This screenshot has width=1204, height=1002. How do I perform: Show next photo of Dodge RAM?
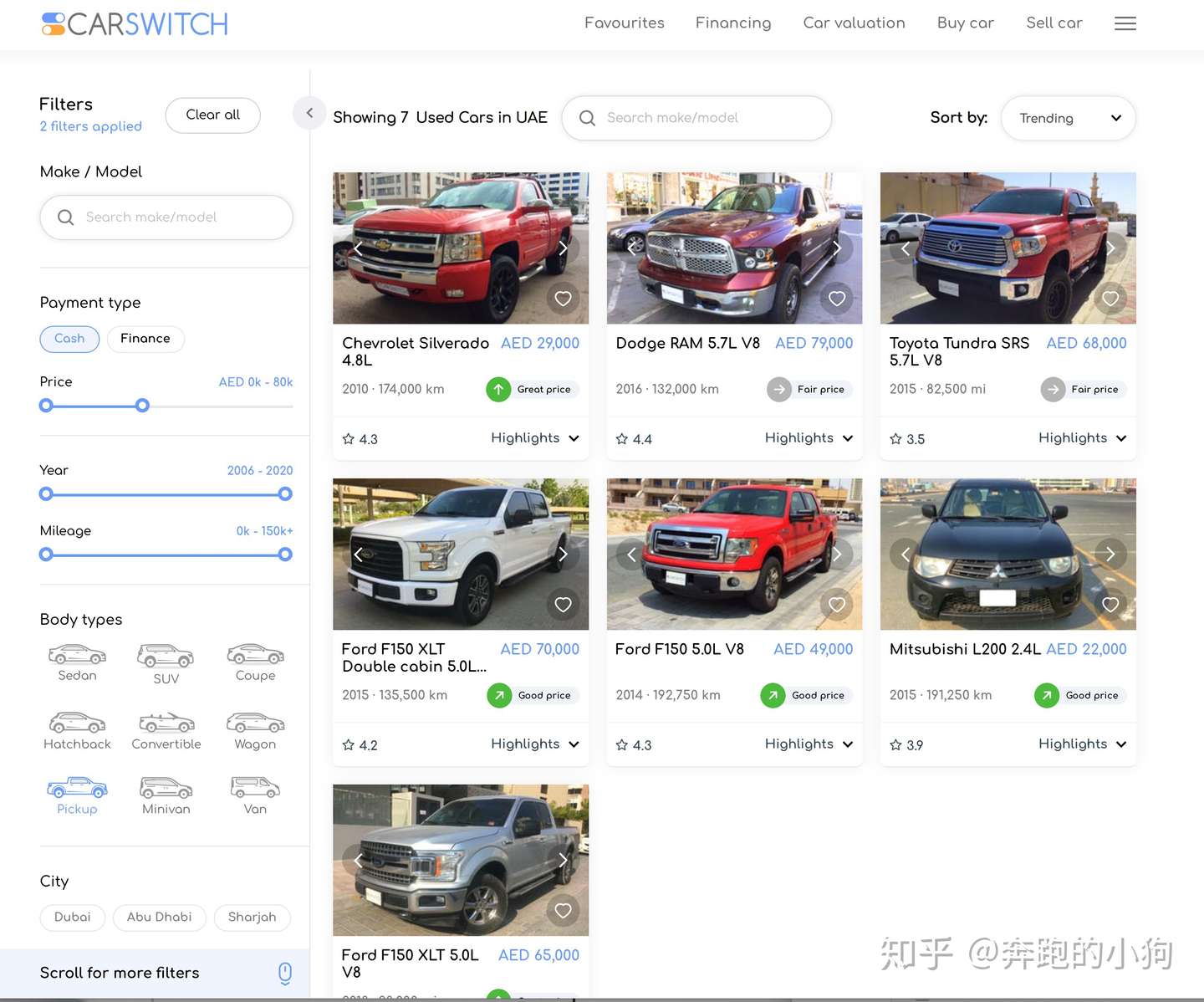click(837, 248)
